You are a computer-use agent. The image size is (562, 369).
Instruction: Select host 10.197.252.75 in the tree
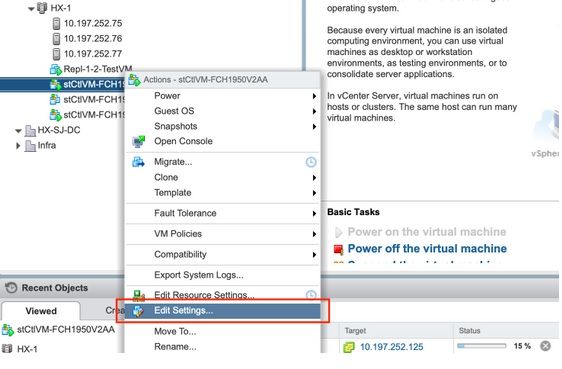(x=93, y=23)
